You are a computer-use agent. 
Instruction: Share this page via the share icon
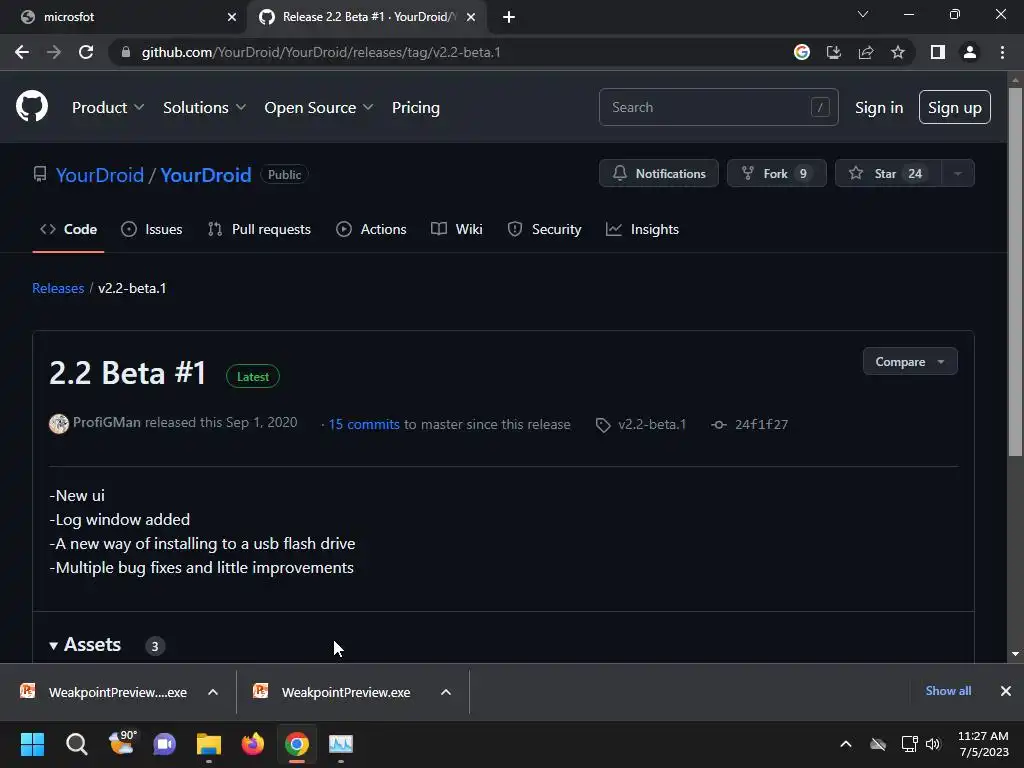tap(866, 52)
